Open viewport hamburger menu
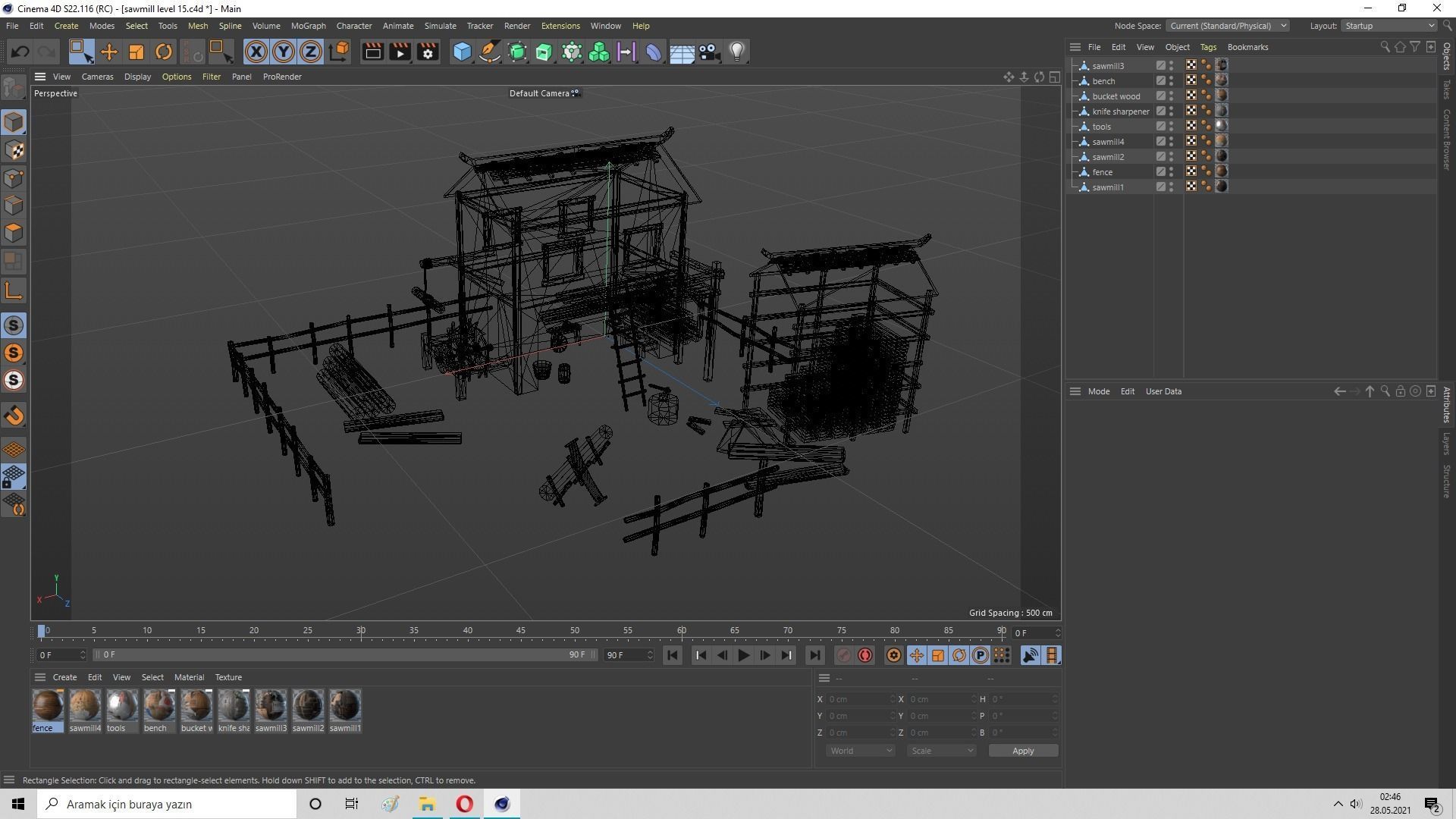The height and width of the screenshot is (819, 1456). point(40,77)
